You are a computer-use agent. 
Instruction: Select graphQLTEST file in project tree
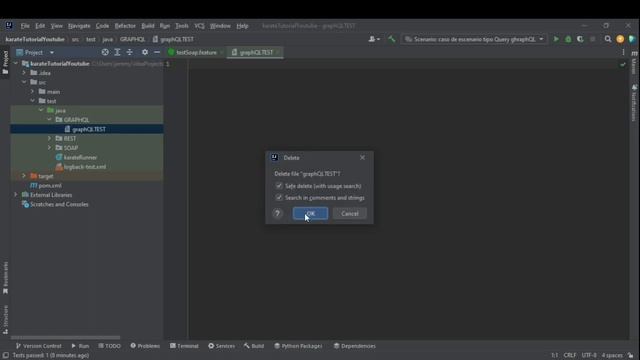coord(87,129)
